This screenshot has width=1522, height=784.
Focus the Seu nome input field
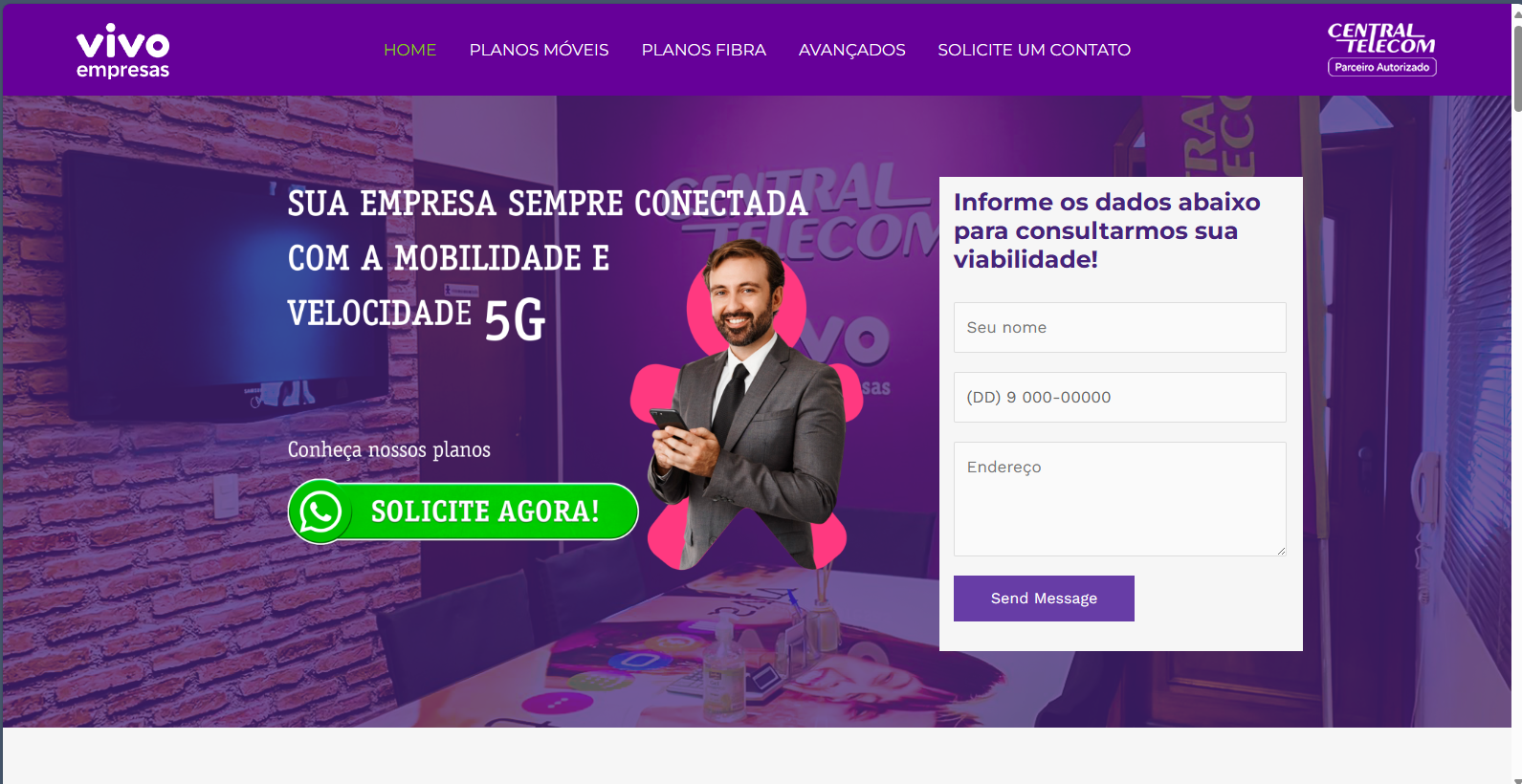click(x=1119, y=327)
